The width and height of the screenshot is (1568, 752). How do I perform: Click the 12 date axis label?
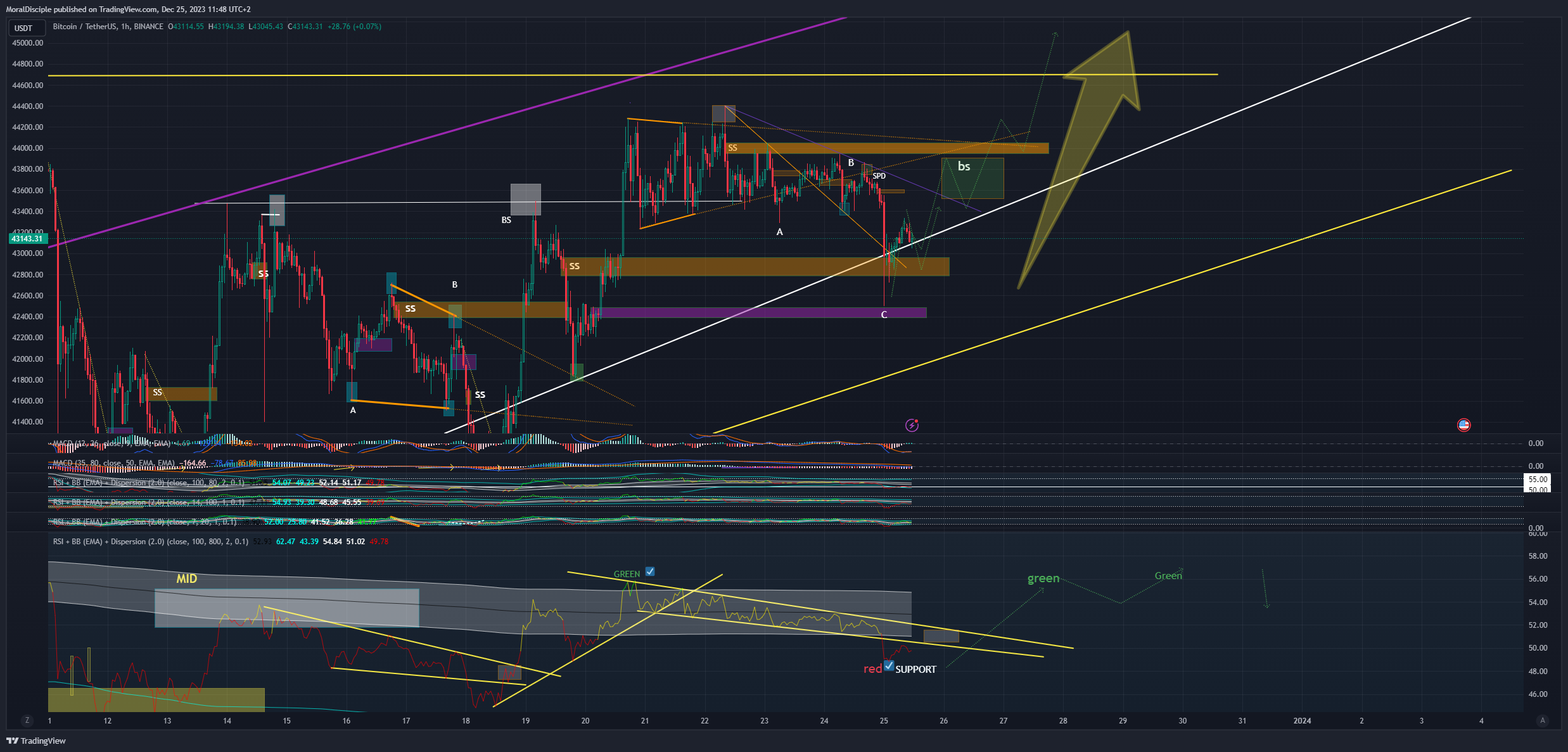pyautogui.click(x=108, y=721)
